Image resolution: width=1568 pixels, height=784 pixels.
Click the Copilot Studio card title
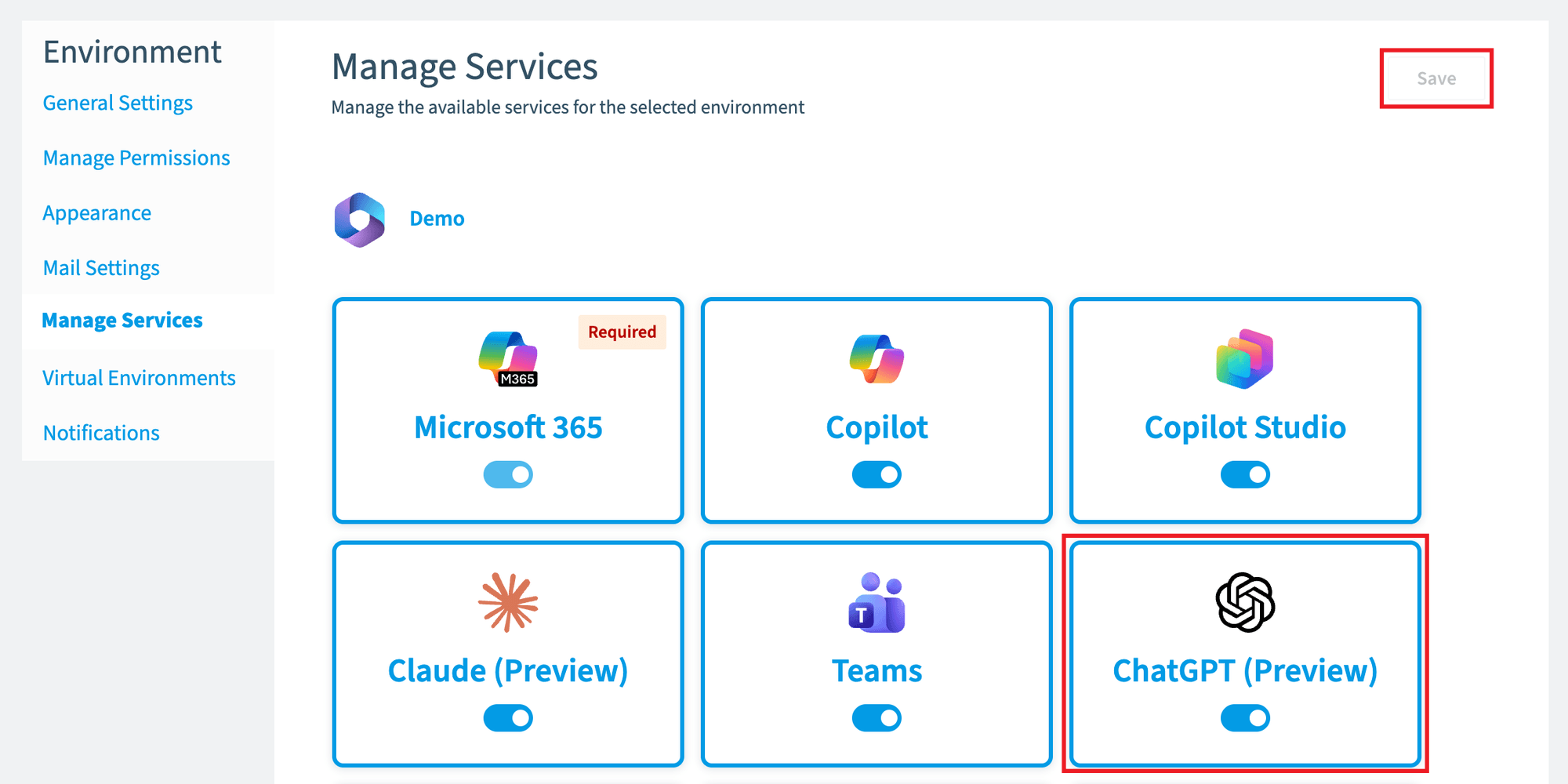1245,427
